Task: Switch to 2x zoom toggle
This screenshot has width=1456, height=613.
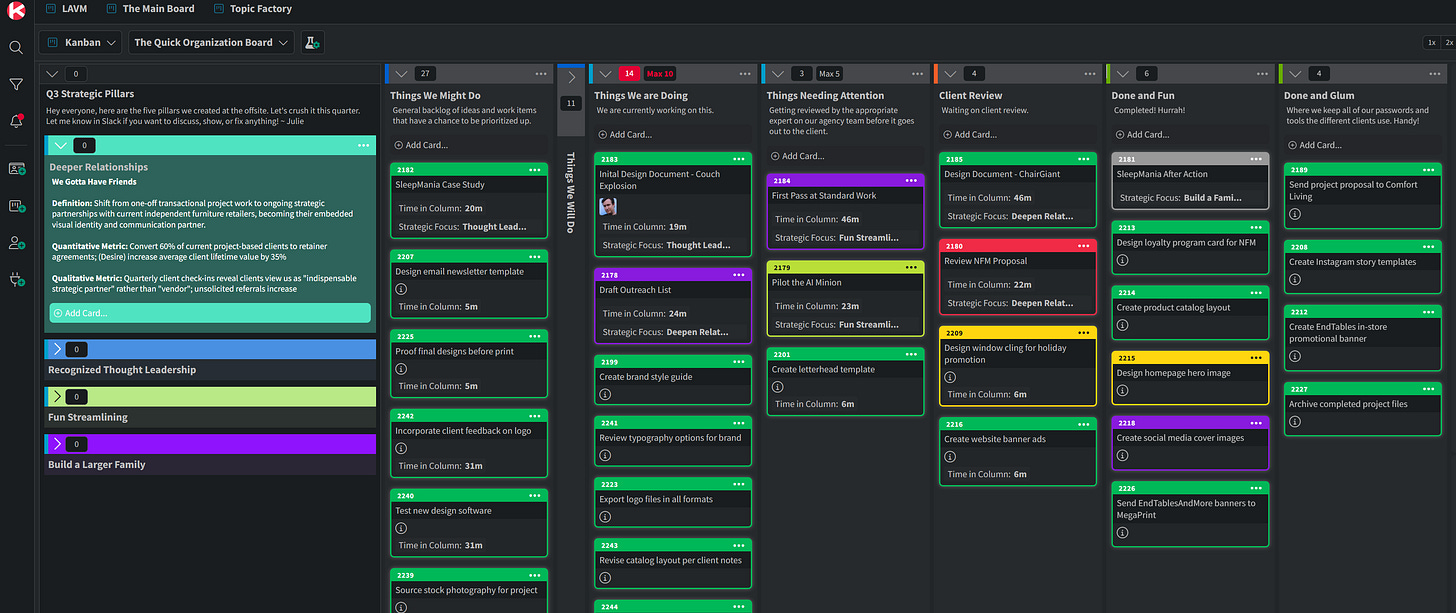Action: pos(1449,43)
